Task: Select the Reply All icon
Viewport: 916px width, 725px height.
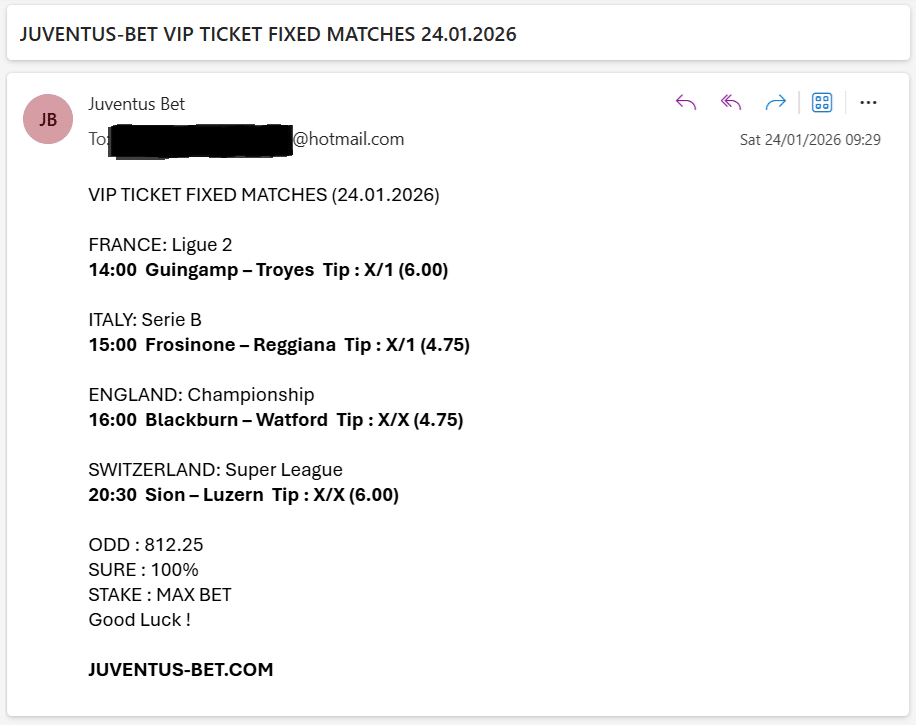Action: (x=730, y=102)
